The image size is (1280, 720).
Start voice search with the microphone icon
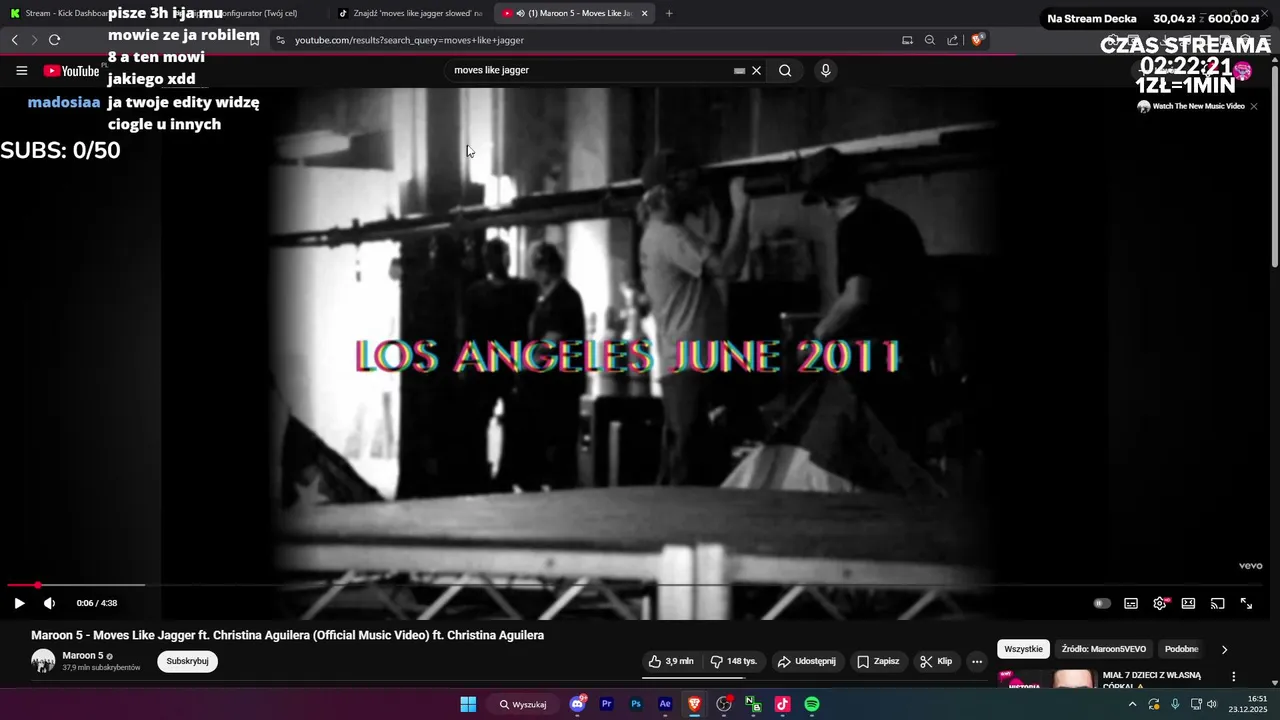click(825, 70)
